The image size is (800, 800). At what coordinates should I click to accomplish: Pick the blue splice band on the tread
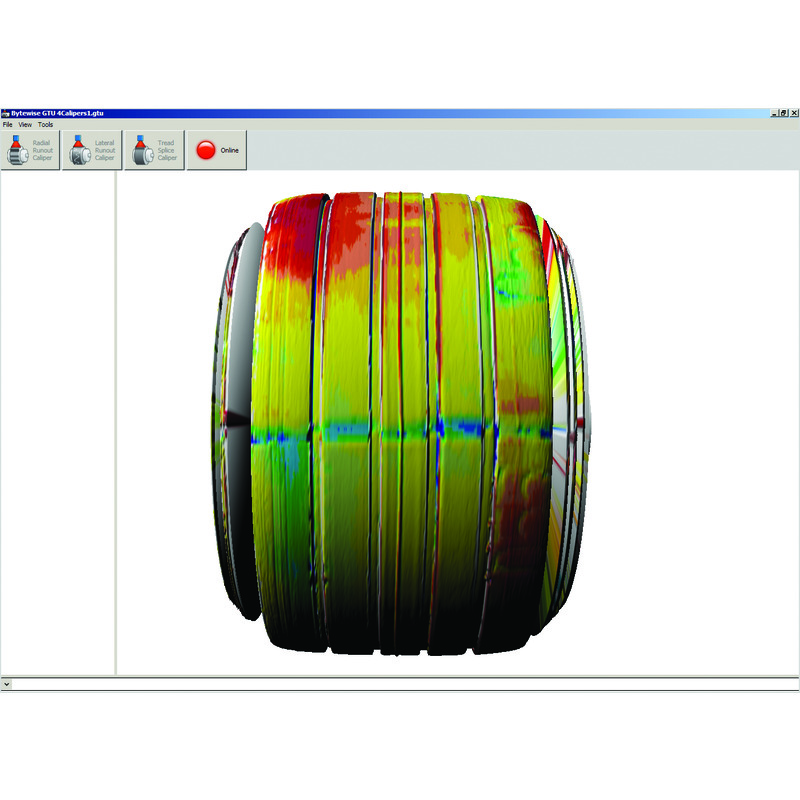pyautogui.click(x=400, y=432)
